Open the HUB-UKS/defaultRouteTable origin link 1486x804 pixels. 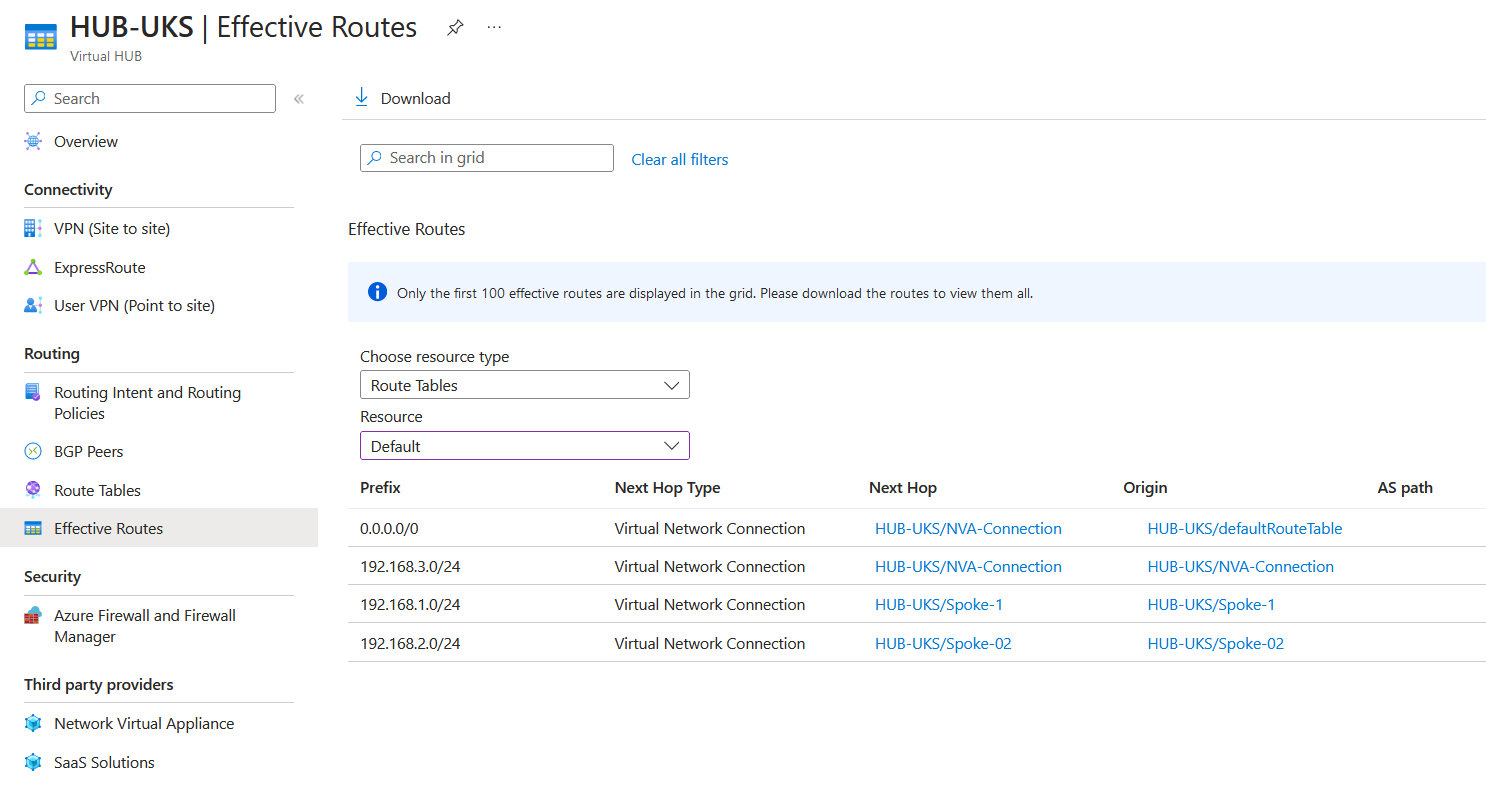[1245, 528]
